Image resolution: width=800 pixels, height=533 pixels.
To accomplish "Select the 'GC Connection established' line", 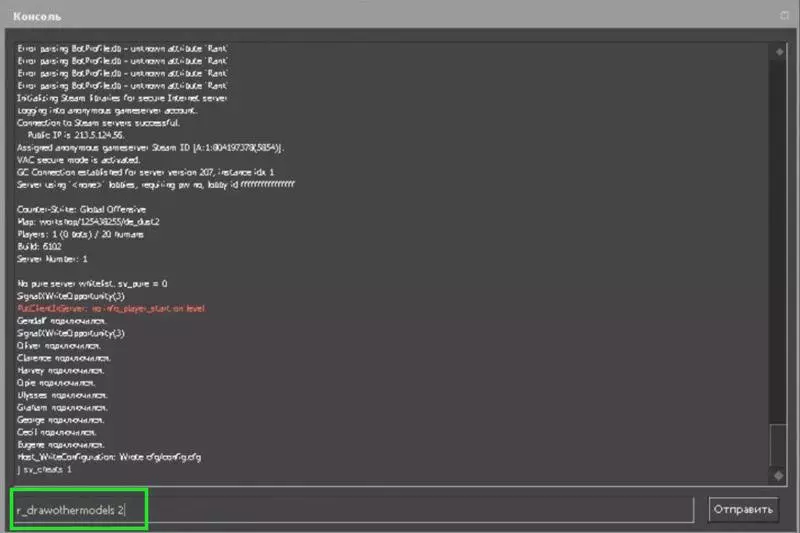I will click(145, 172).
